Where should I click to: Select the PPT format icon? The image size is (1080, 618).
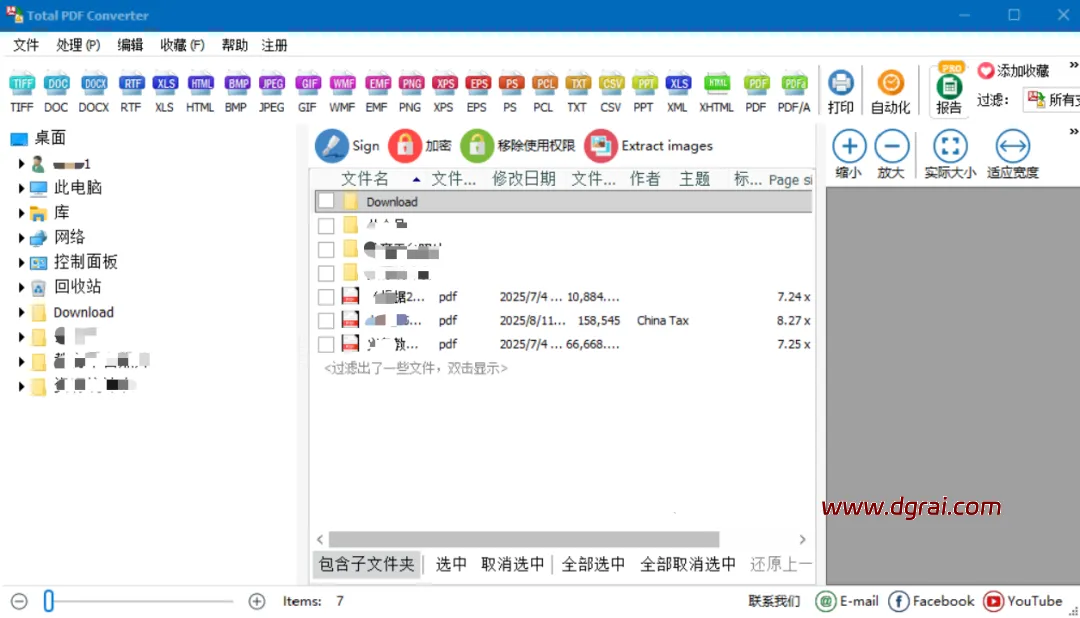click(x=644, y=92)
